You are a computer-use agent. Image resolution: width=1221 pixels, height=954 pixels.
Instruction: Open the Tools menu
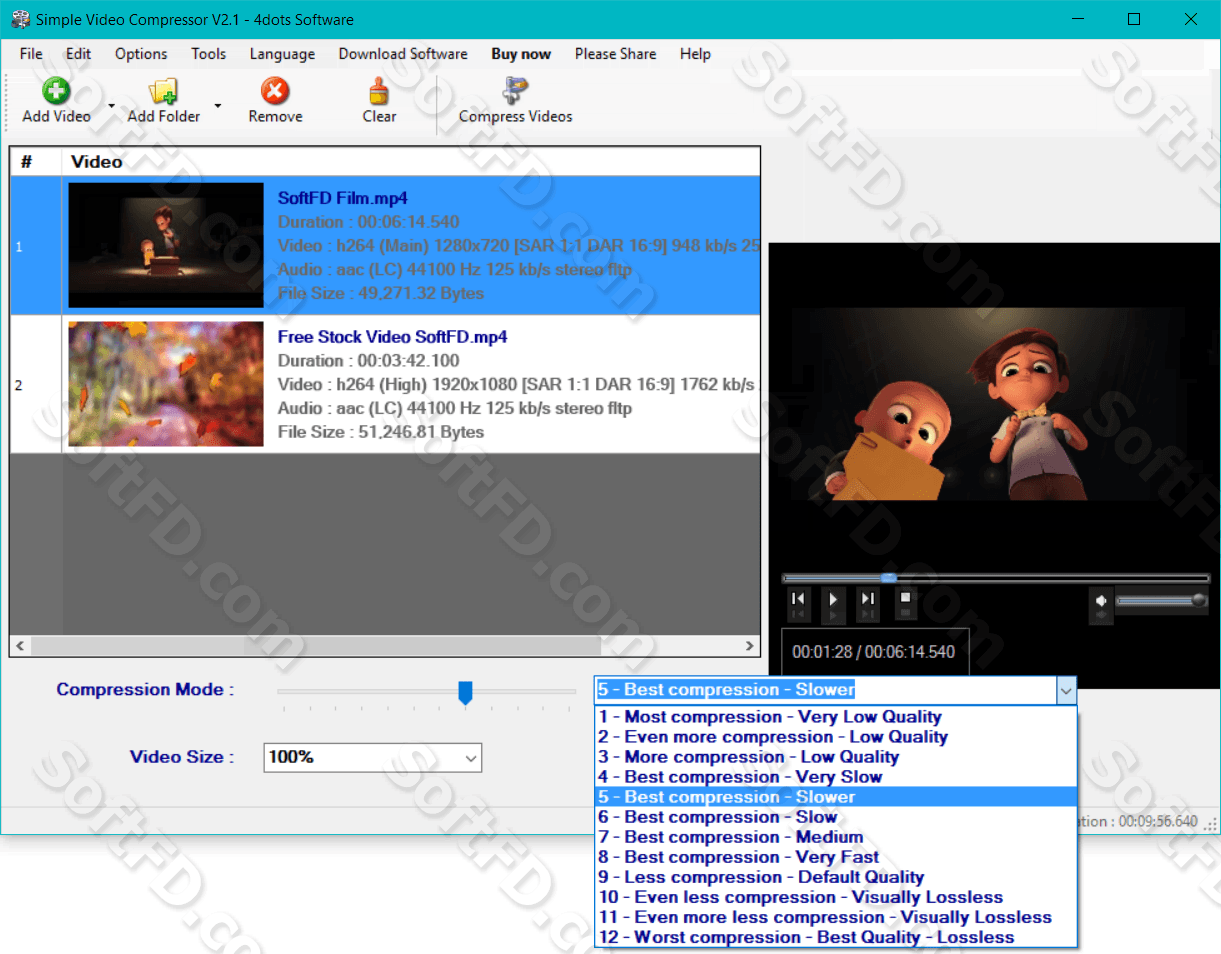(209, 54)
